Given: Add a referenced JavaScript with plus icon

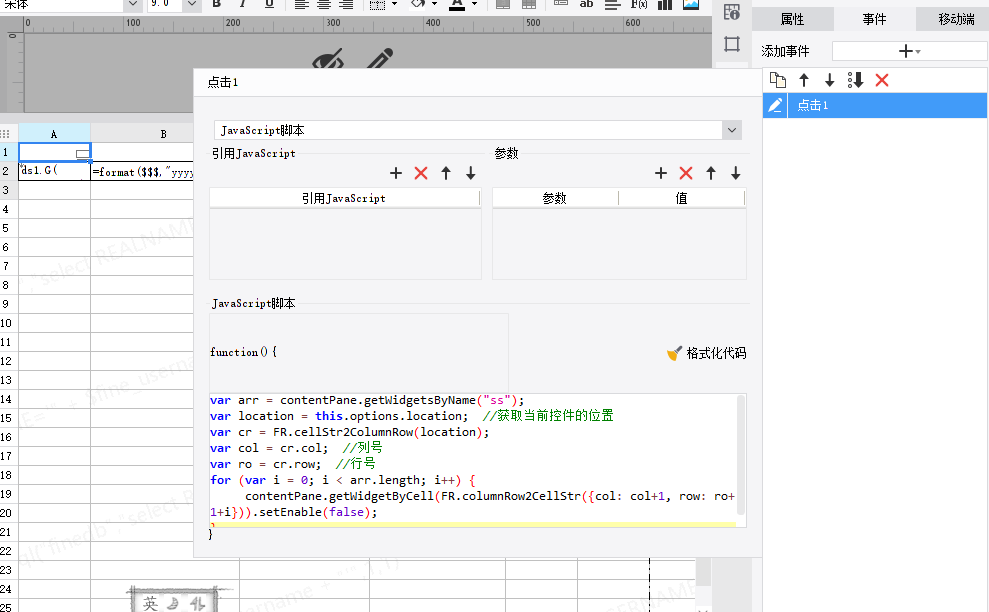Looking at the screenshot, I should click(395, 173).
